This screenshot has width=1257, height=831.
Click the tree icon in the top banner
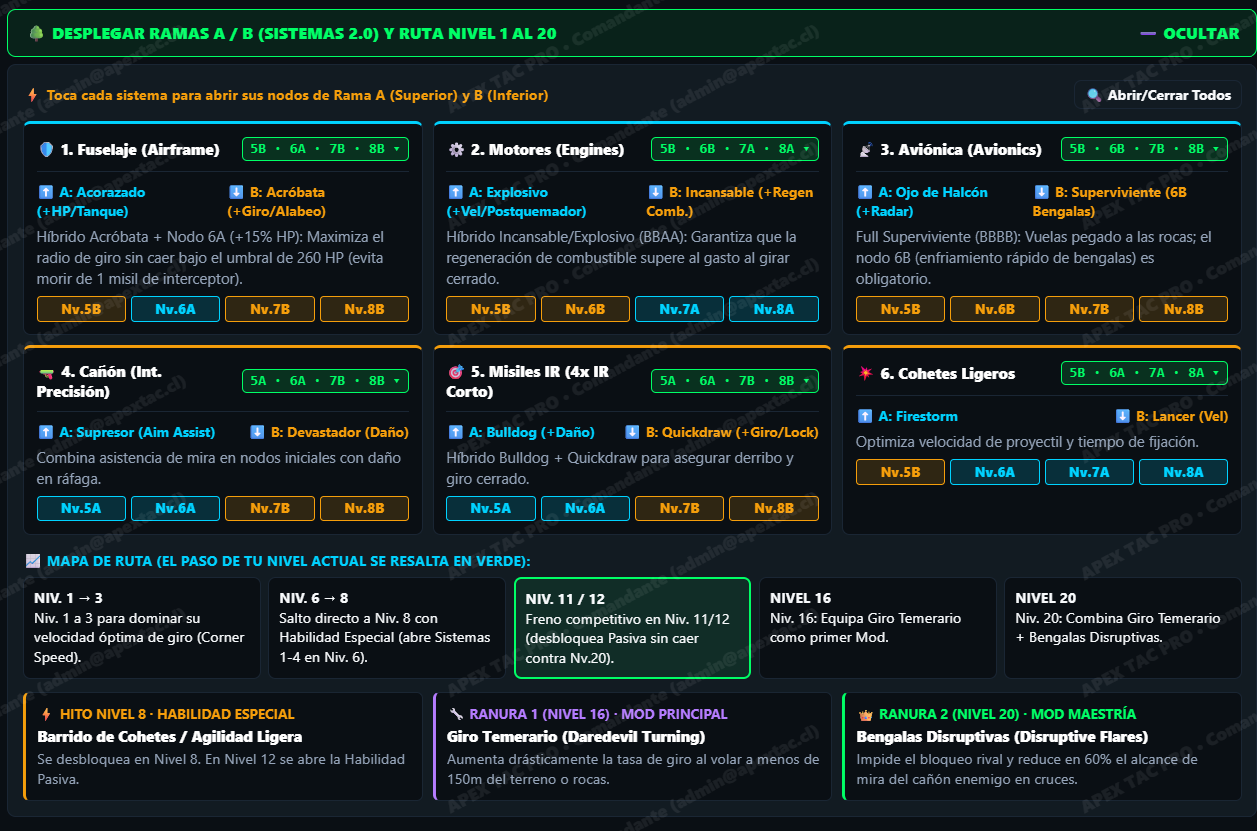tap(36, 33)
